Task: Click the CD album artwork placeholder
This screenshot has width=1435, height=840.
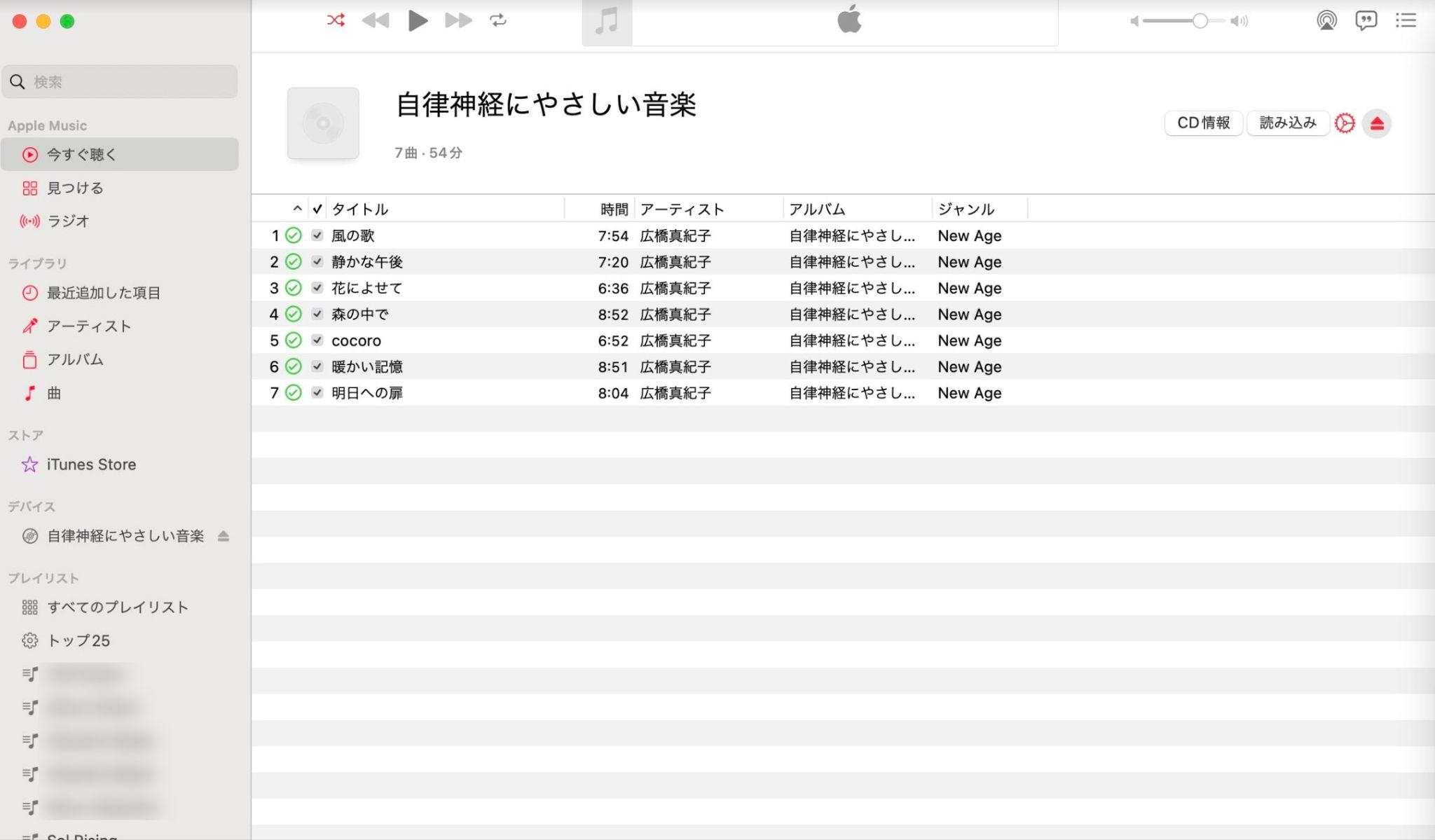Action: [323, 123]
